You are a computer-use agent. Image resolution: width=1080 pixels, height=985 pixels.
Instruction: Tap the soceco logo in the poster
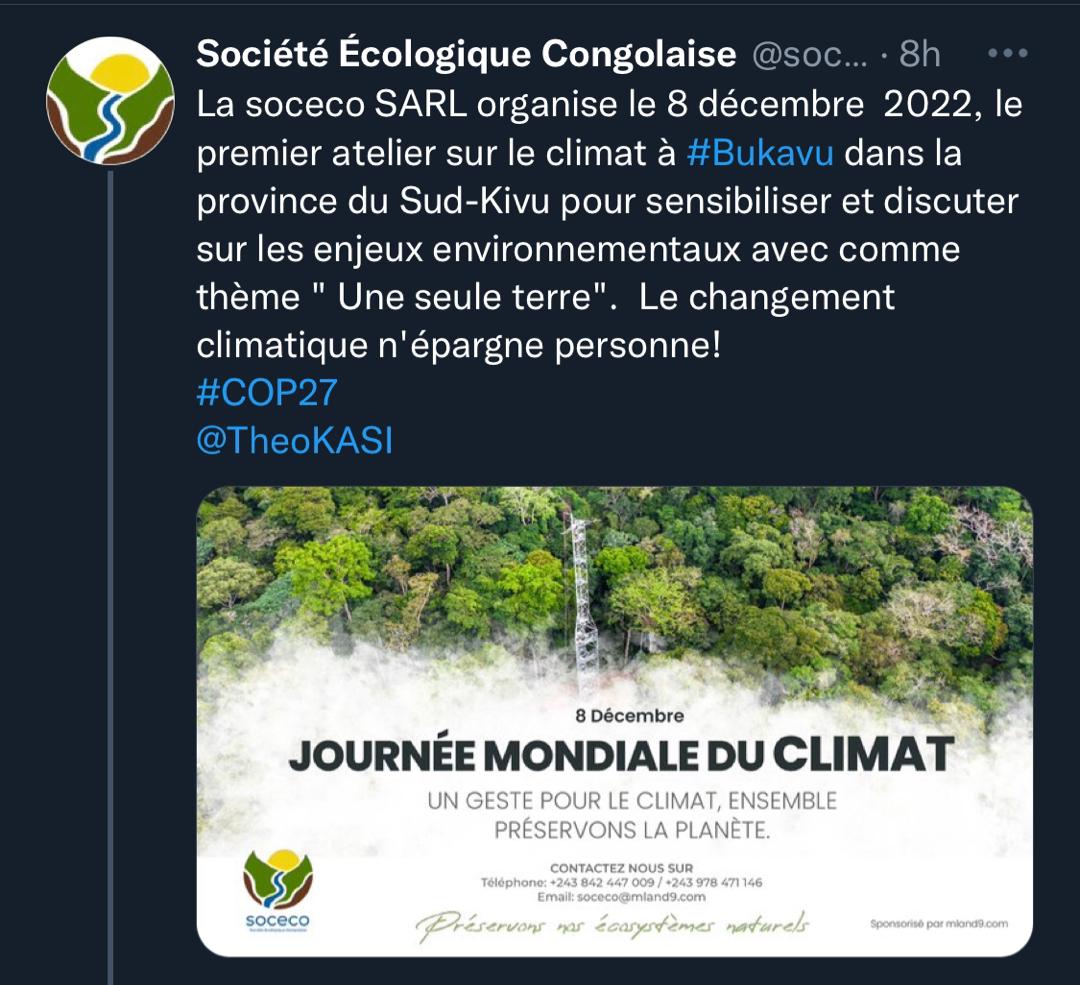tap(278, 890)
